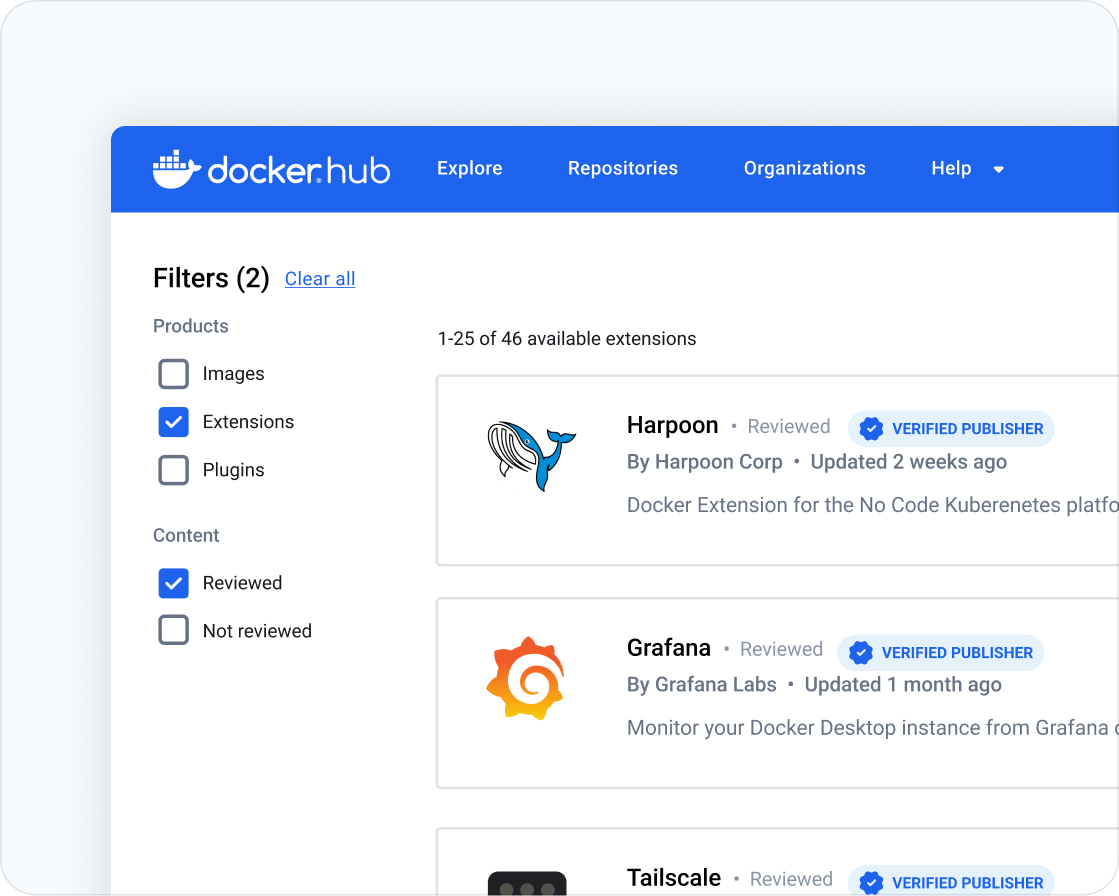Image resolution: width=1119 pixels, height=896 pixels.
Task: Click the Docker Hub whale logo
Action: [x=172, y=168]
